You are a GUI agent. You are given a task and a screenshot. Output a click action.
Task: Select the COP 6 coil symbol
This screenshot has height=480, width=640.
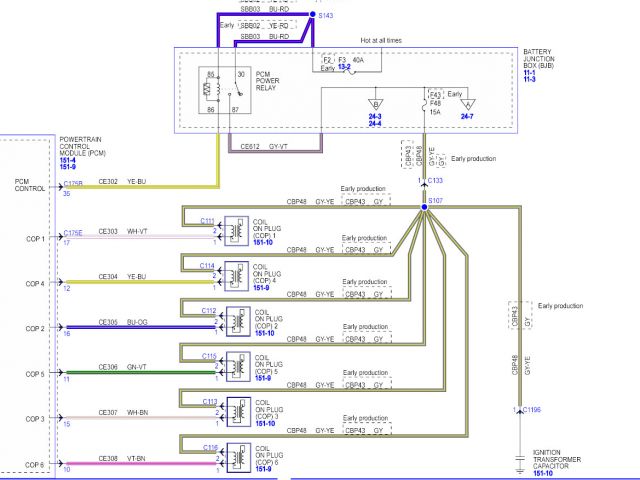(x=238, y=456)
